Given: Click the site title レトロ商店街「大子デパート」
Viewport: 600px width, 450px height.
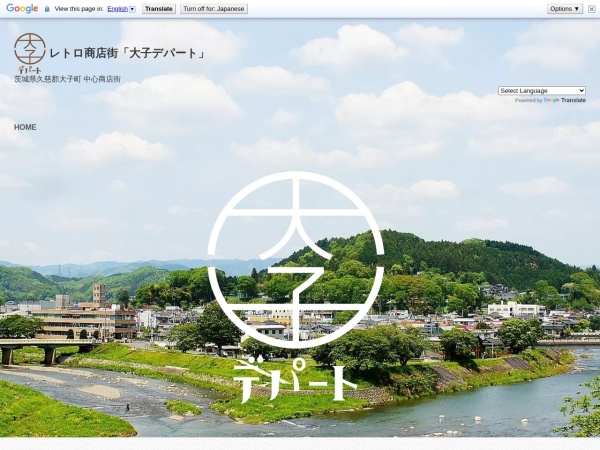Looking at the screenshot, I should (128, 53).
